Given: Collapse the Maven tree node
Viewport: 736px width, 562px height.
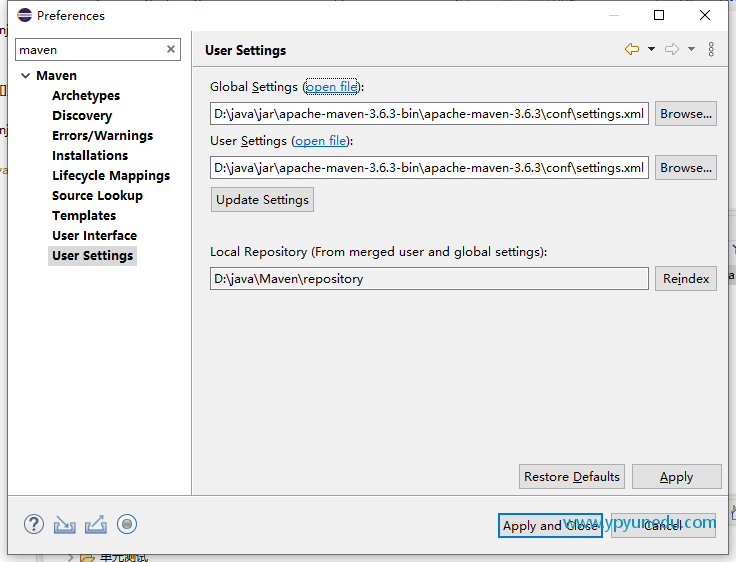Looking at the screenshot, I should 26,76.
